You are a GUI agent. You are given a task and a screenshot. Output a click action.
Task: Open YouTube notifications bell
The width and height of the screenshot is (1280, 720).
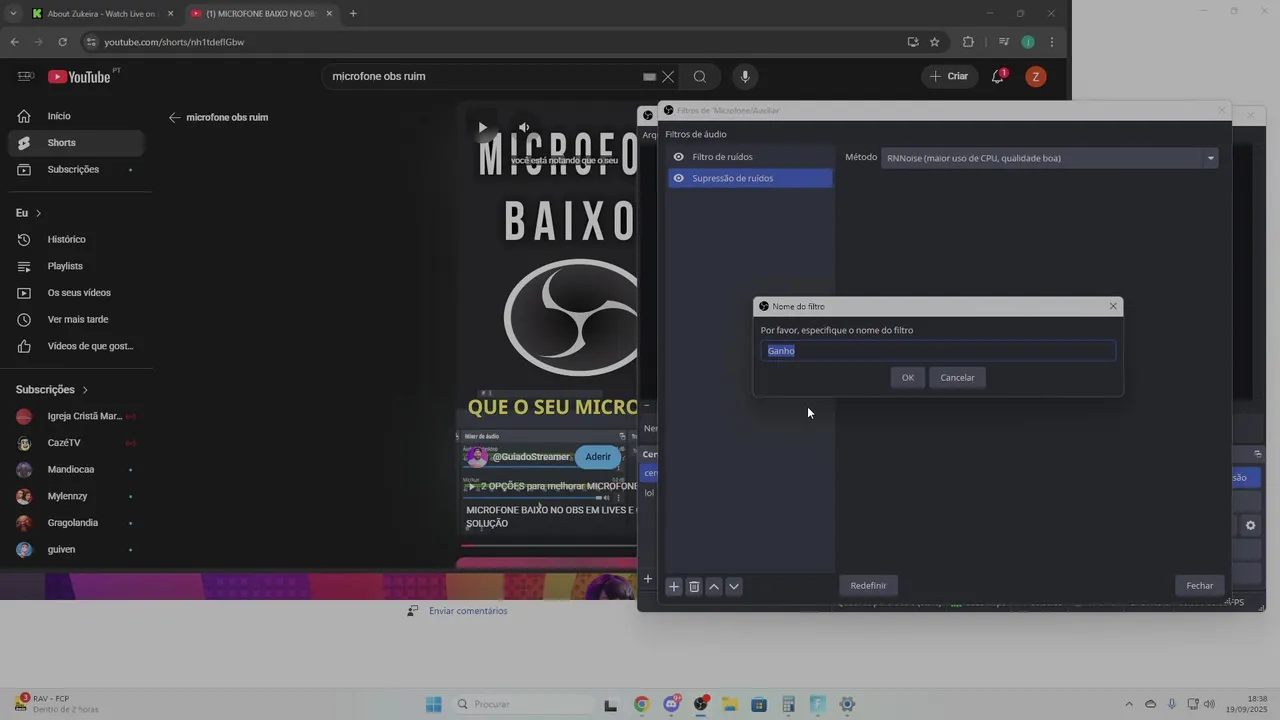(x=998, y=76)
